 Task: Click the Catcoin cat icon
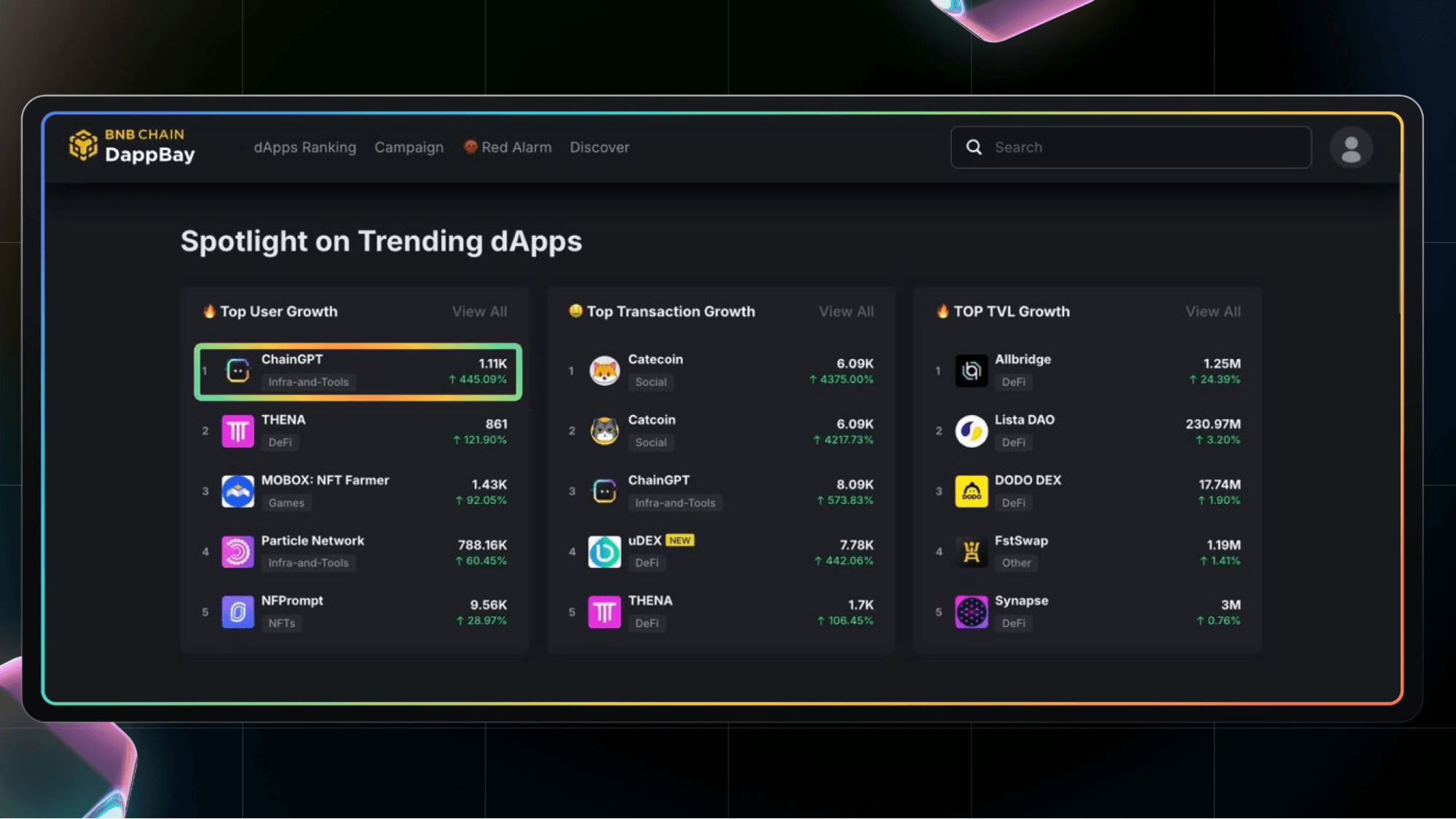pyautogui.click(x=605, y=431)
